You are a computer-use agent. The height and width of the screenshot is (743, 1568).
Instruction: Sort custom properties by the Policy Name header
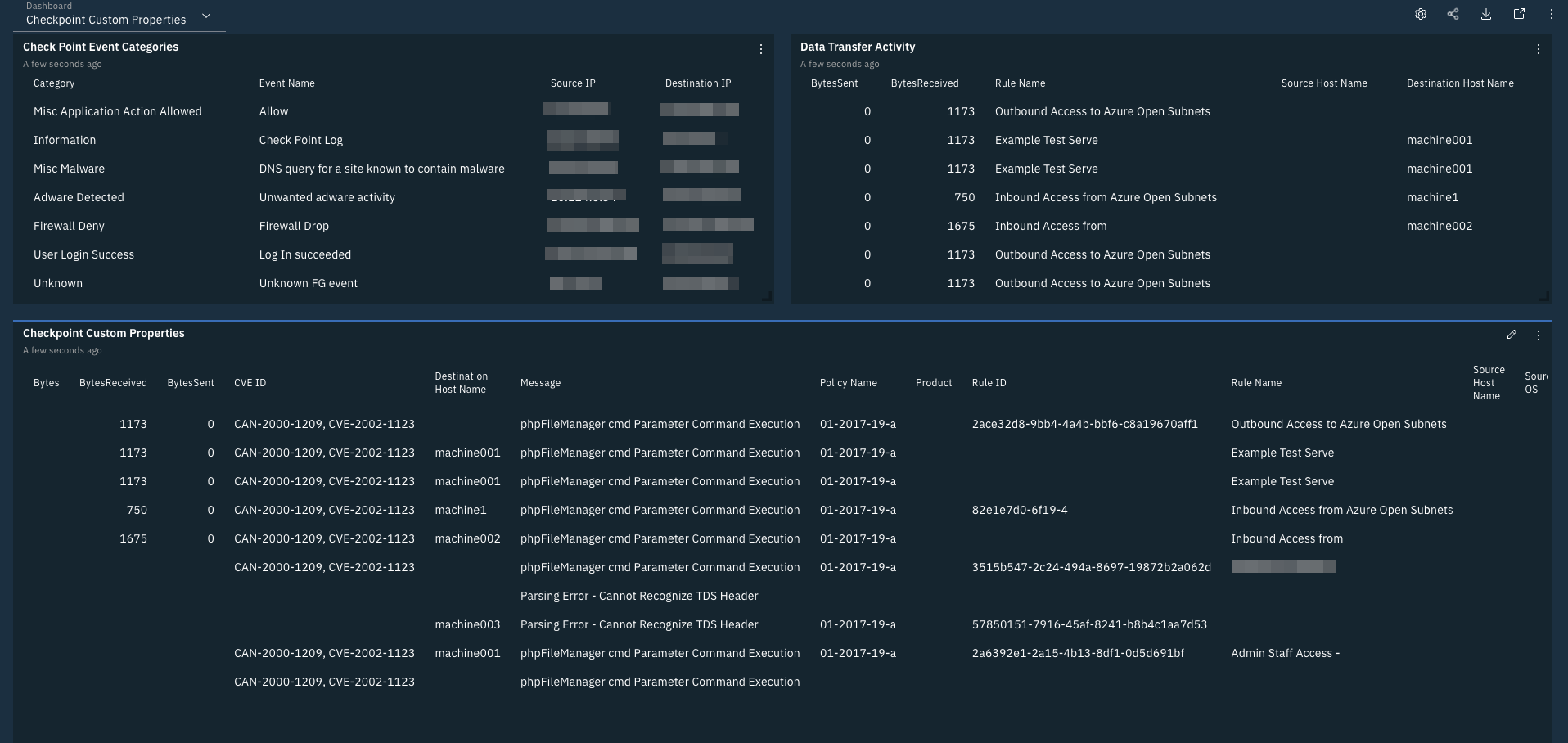(847, 382)
